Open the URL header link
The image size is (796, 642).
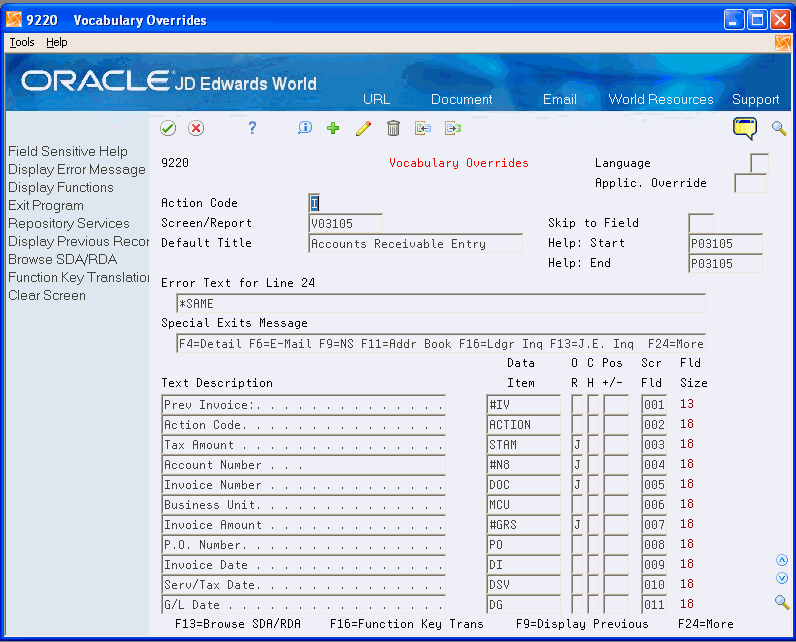pyautogui.click(x=376, y=99)
